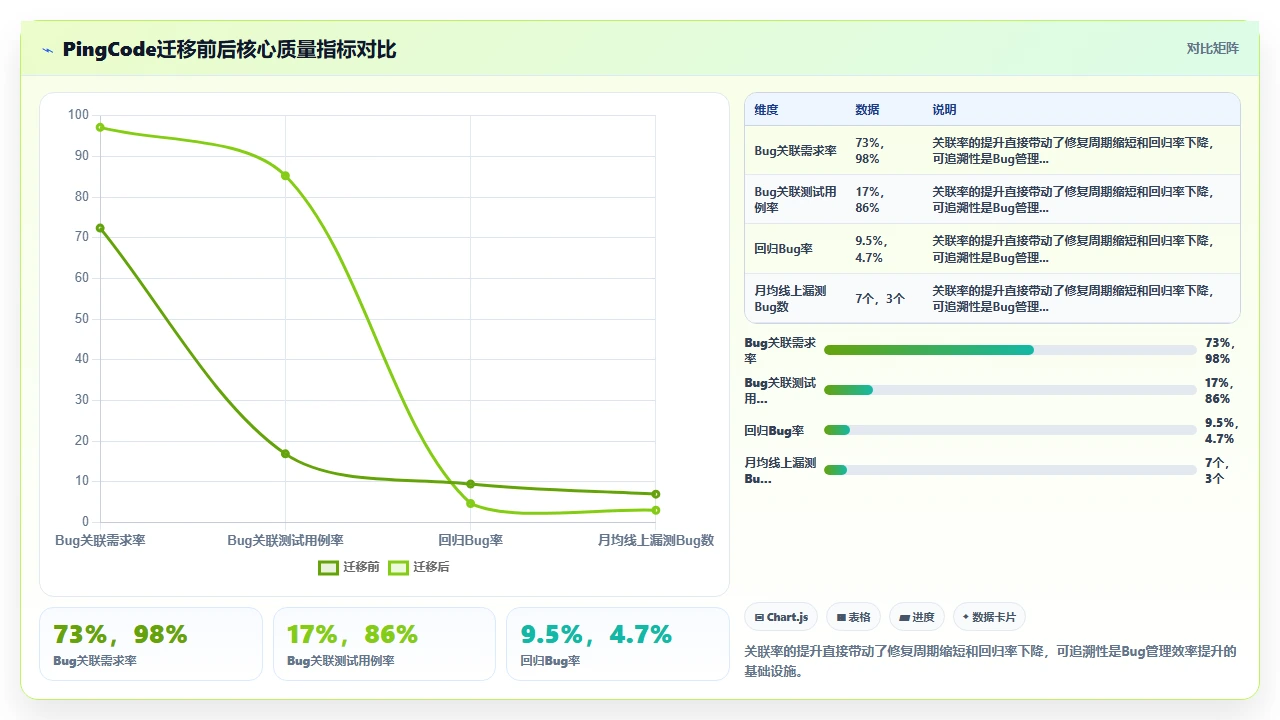
Task: Select the Bug关联需求率 table row cell
Action: pyautogui.click(x=795, y=150)
